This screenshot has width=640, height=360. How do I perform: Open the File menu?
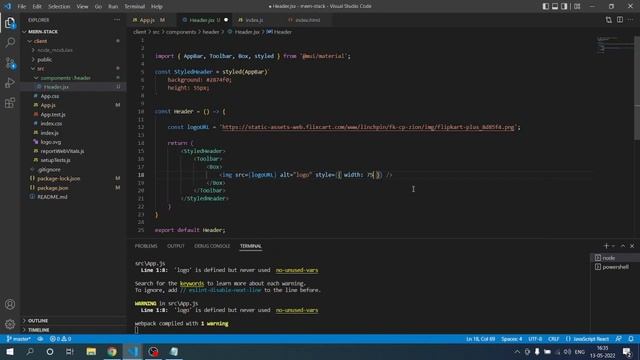pyautogui.click(x=22, y=6)
